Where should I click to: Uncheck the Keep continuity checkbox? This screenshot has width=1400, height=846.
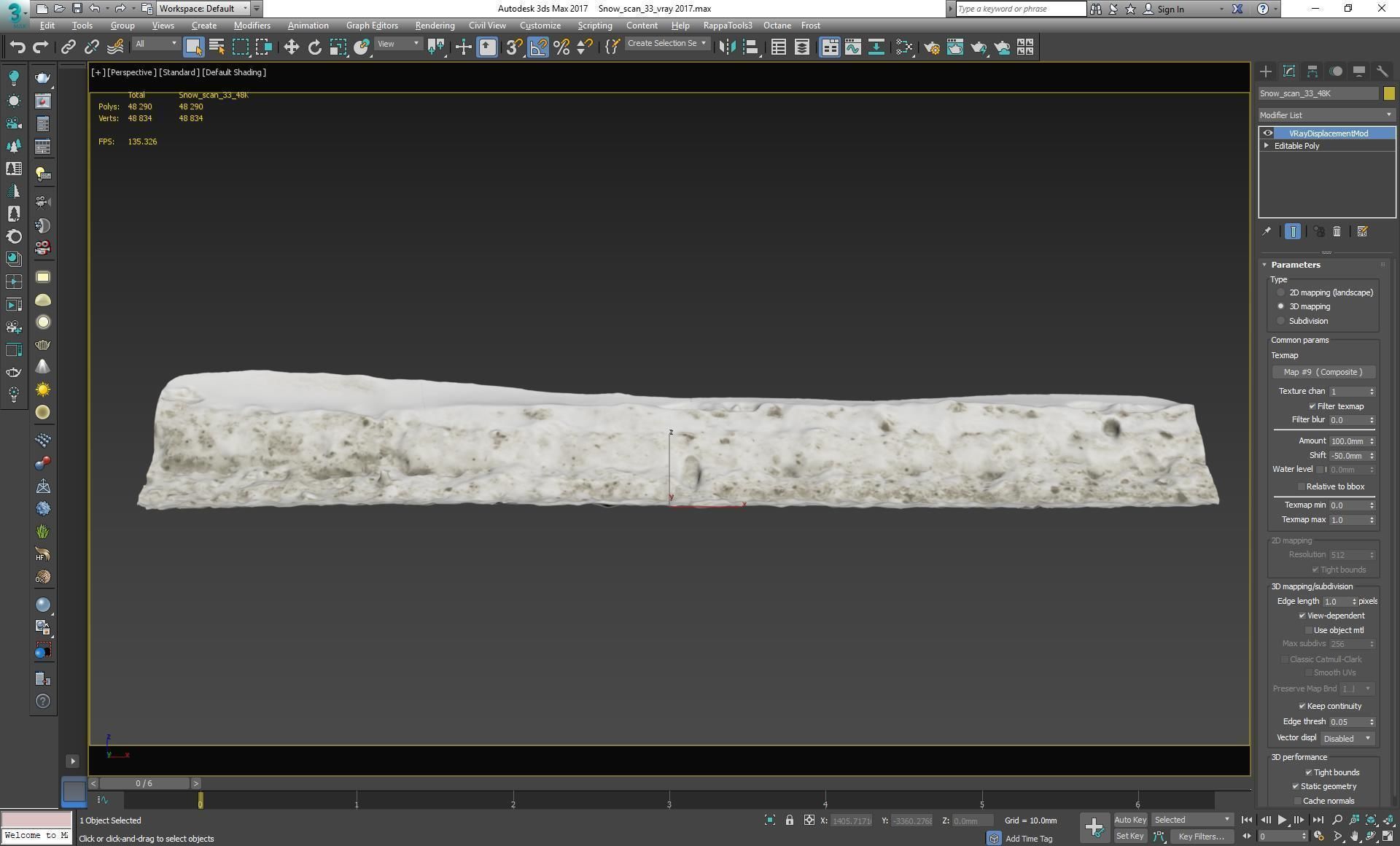pyautogui.click(x=1302, y=706)
